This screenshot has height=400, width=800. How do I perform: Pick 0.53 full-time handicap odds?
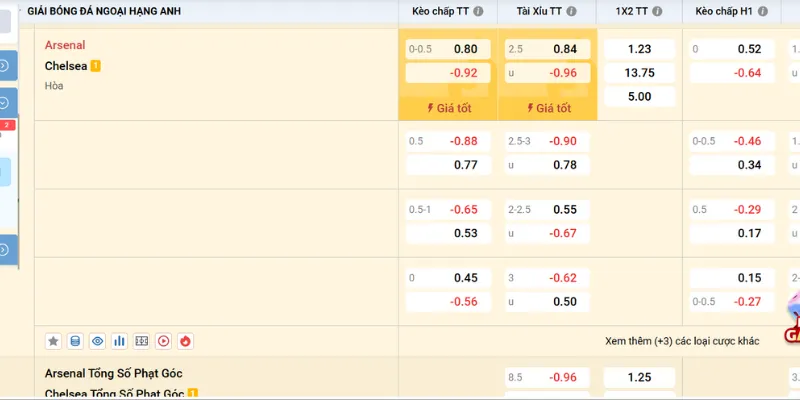(448, 233)
